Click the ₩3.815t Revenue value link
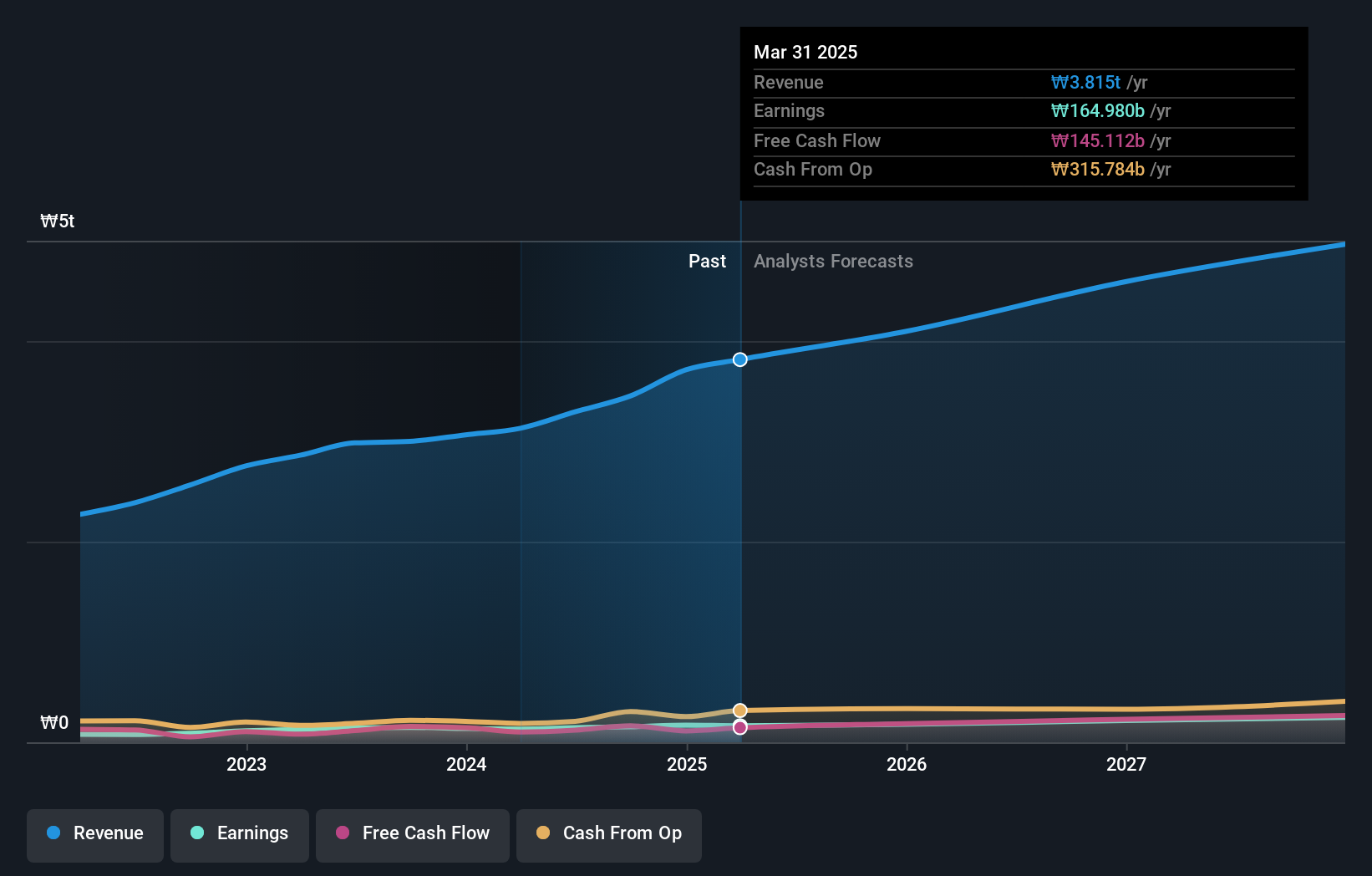Viewport: 1372px width, 876px height. 1086,83
